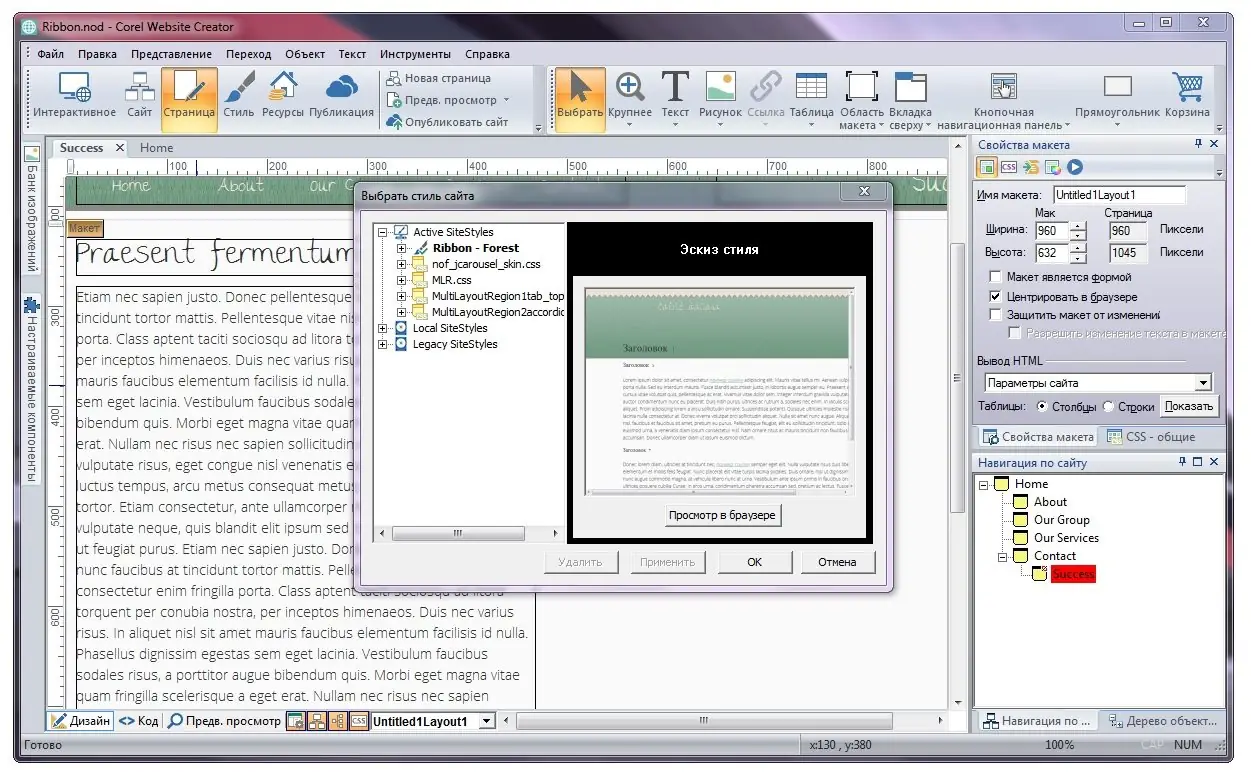
Task: Select the Текст tool
Action: (x=675, y=97)
